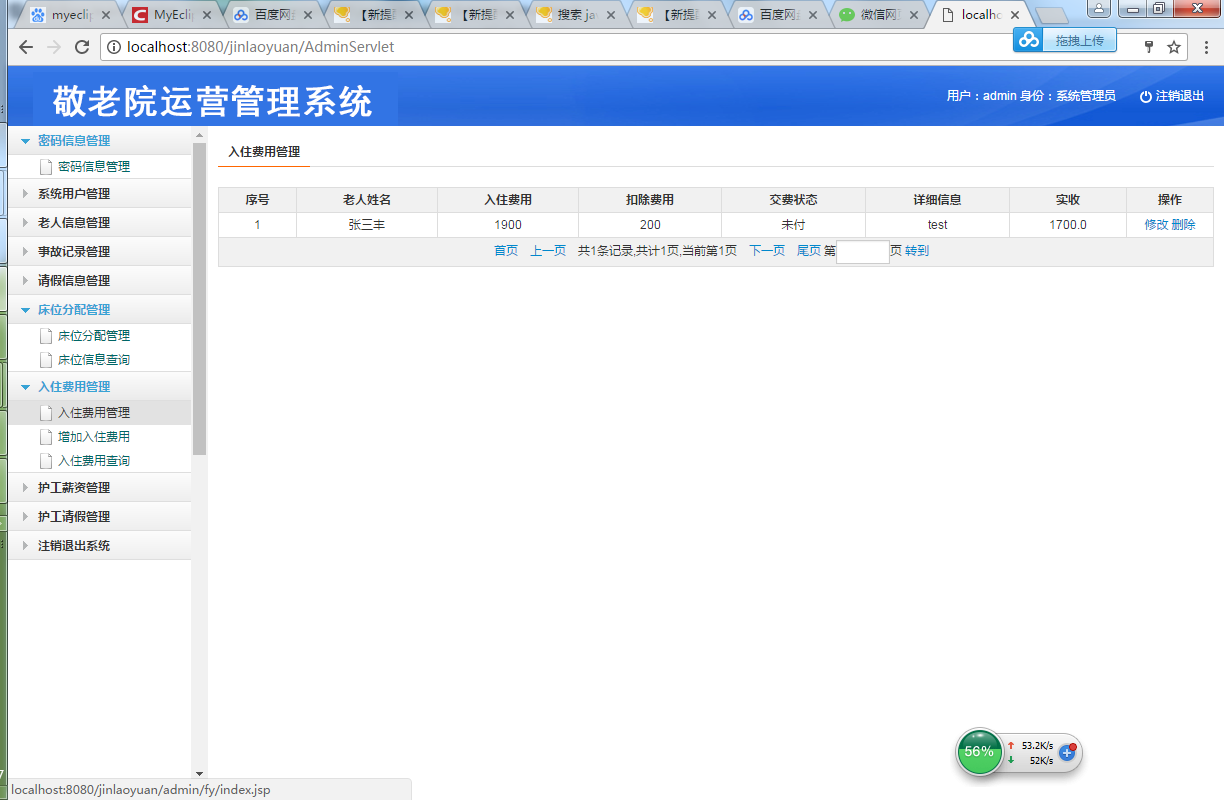
Task: Open new tab button
Action: click(1051, 16)
